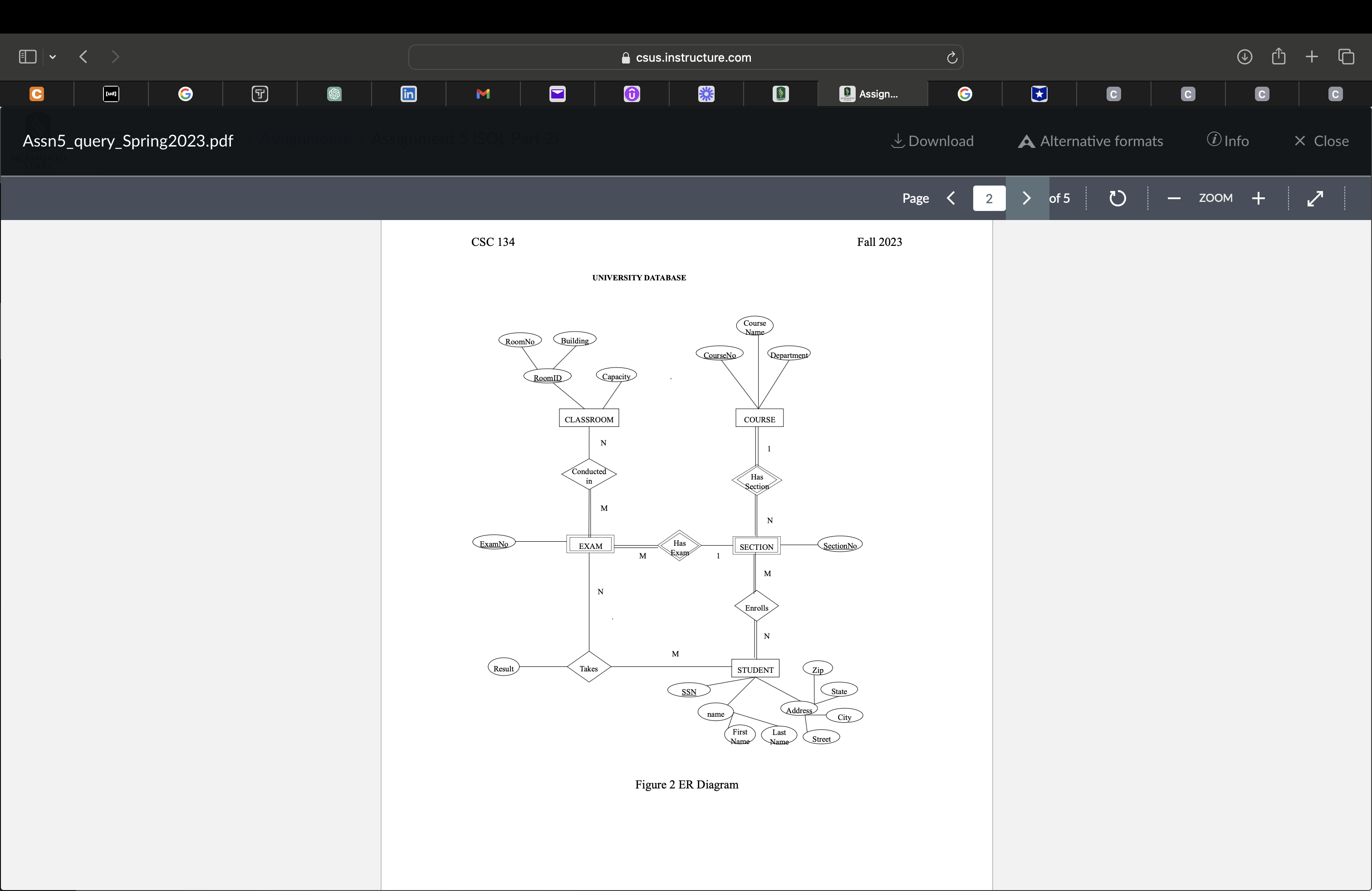This screenshot has height=891, width=1372.
Task: Open a new browser tab
Action: (x=1311, y=56)
